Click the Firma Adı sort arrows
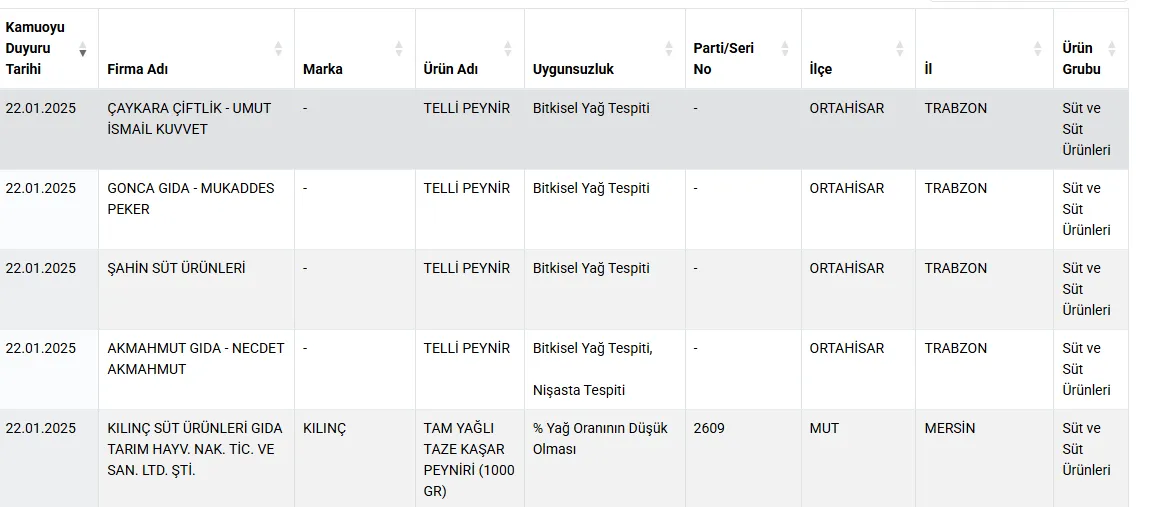1149x507 pixels. click(x=278, y=49)
